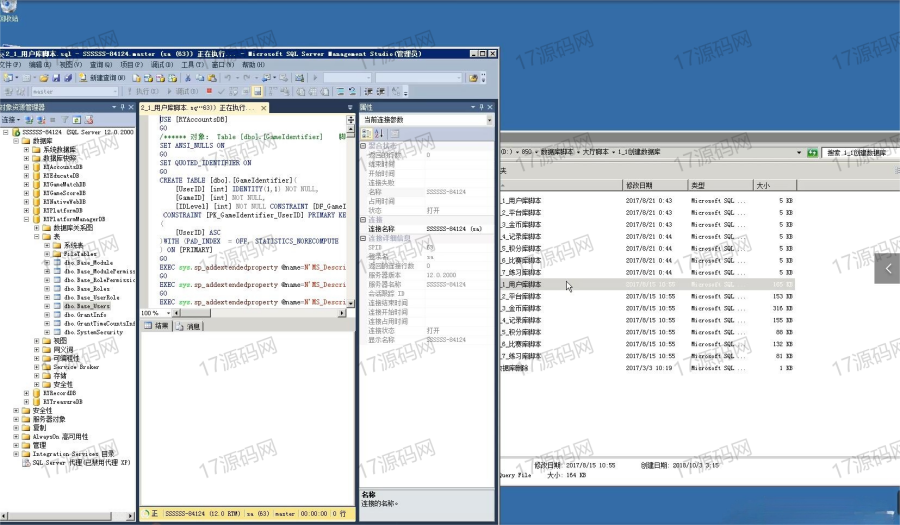
Task: Click Object Explorer disconnect icon
Action: click(x=41, y=120)
